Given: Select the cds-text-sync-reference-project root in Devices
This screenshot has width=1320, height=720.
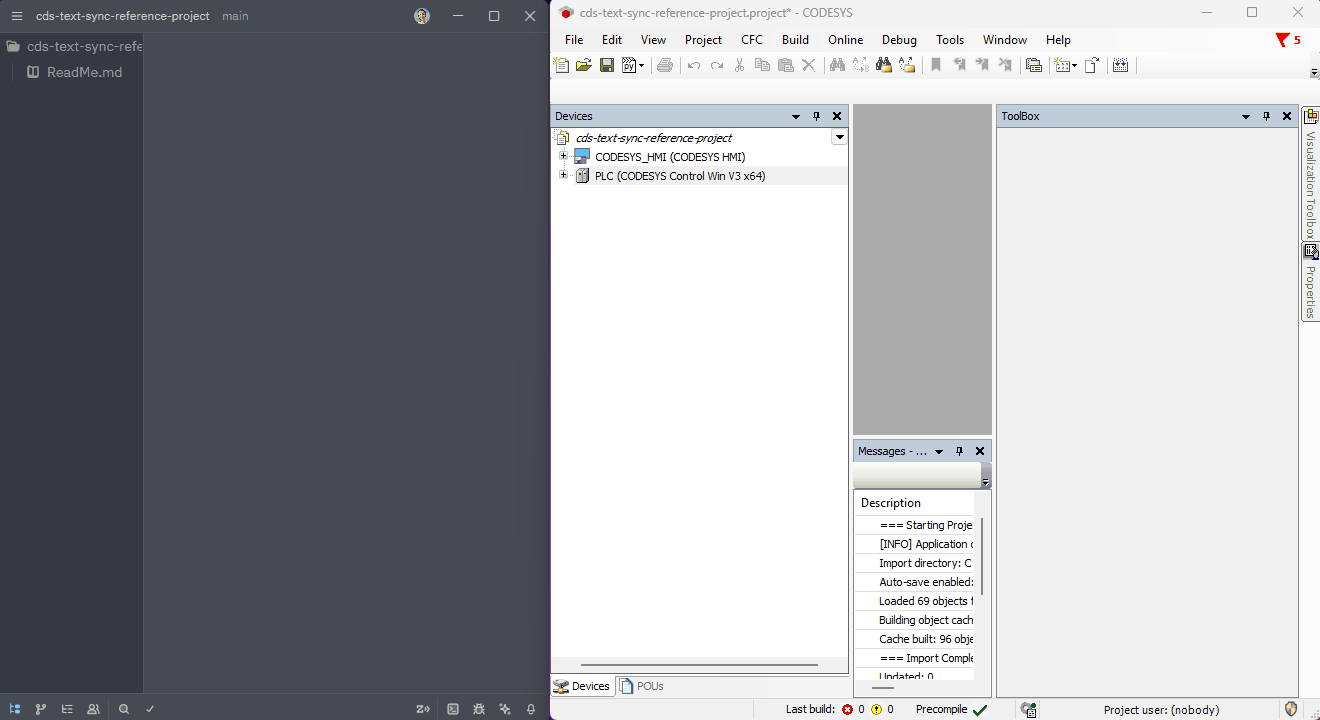Looking at the screenshot, I should 654,138.
